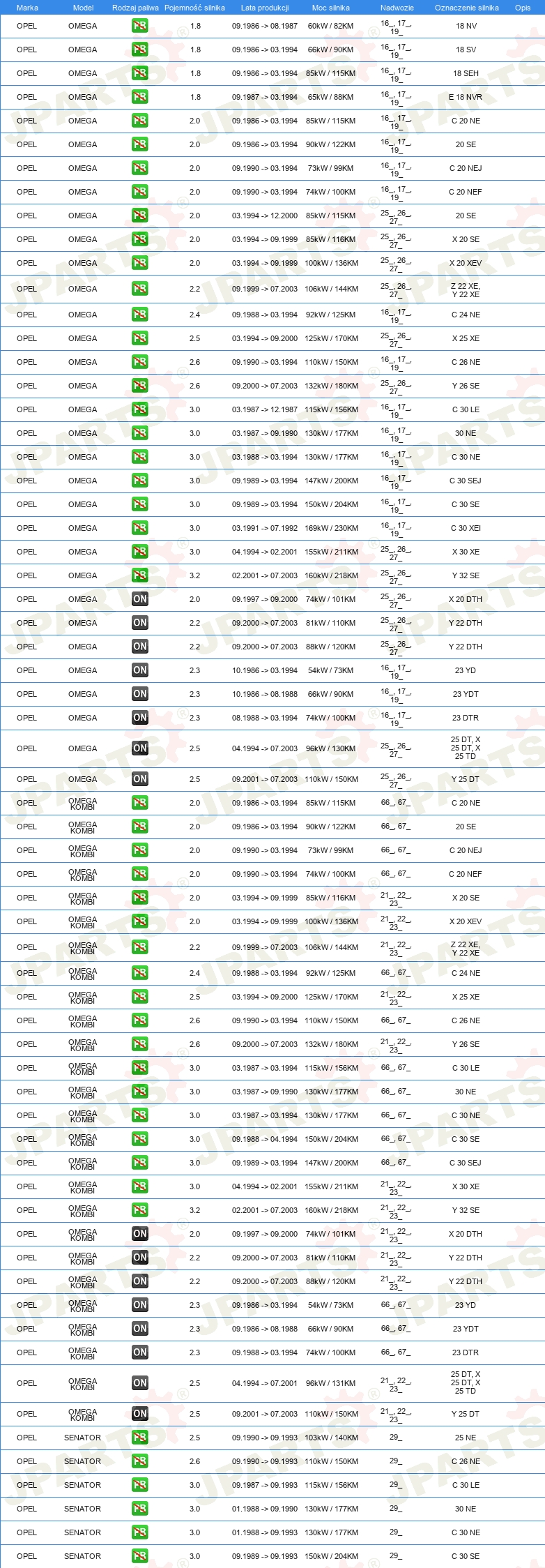Click petrol icon in OMEGA C 30 XEI row
The height and width of the screenshot is (1568, 545).
(x=139, y=528)
